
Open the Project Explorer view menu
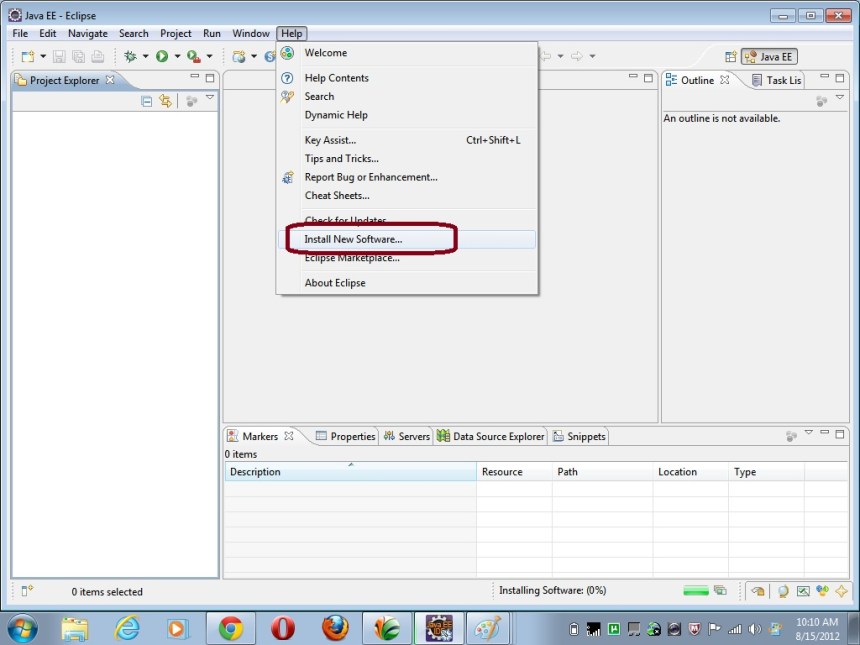coord(210,99)
